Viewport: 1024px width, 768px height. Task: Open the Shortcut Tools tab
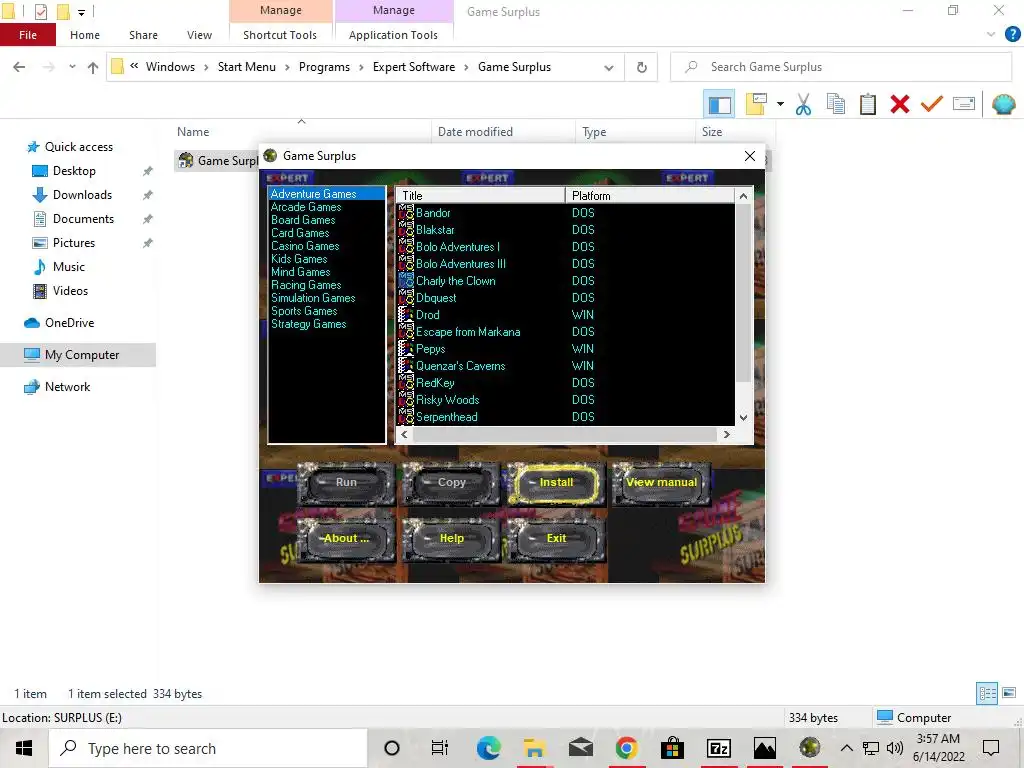(x=280, y=35)
